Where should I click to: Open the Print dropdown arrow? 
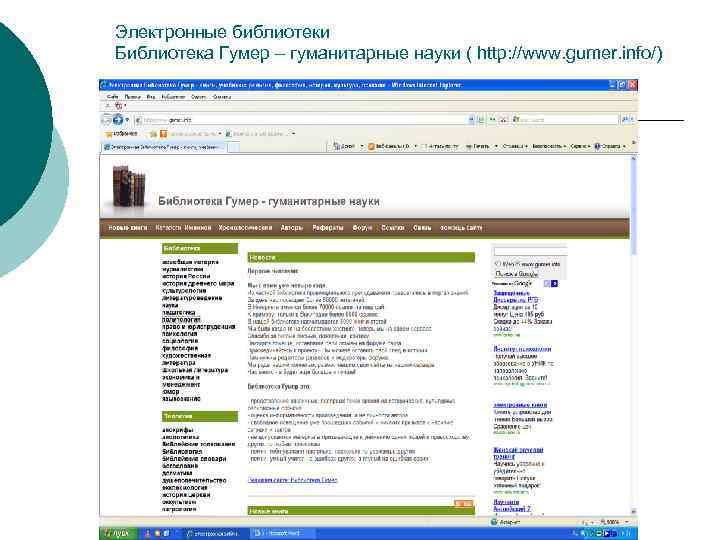[x=496, y=146]
